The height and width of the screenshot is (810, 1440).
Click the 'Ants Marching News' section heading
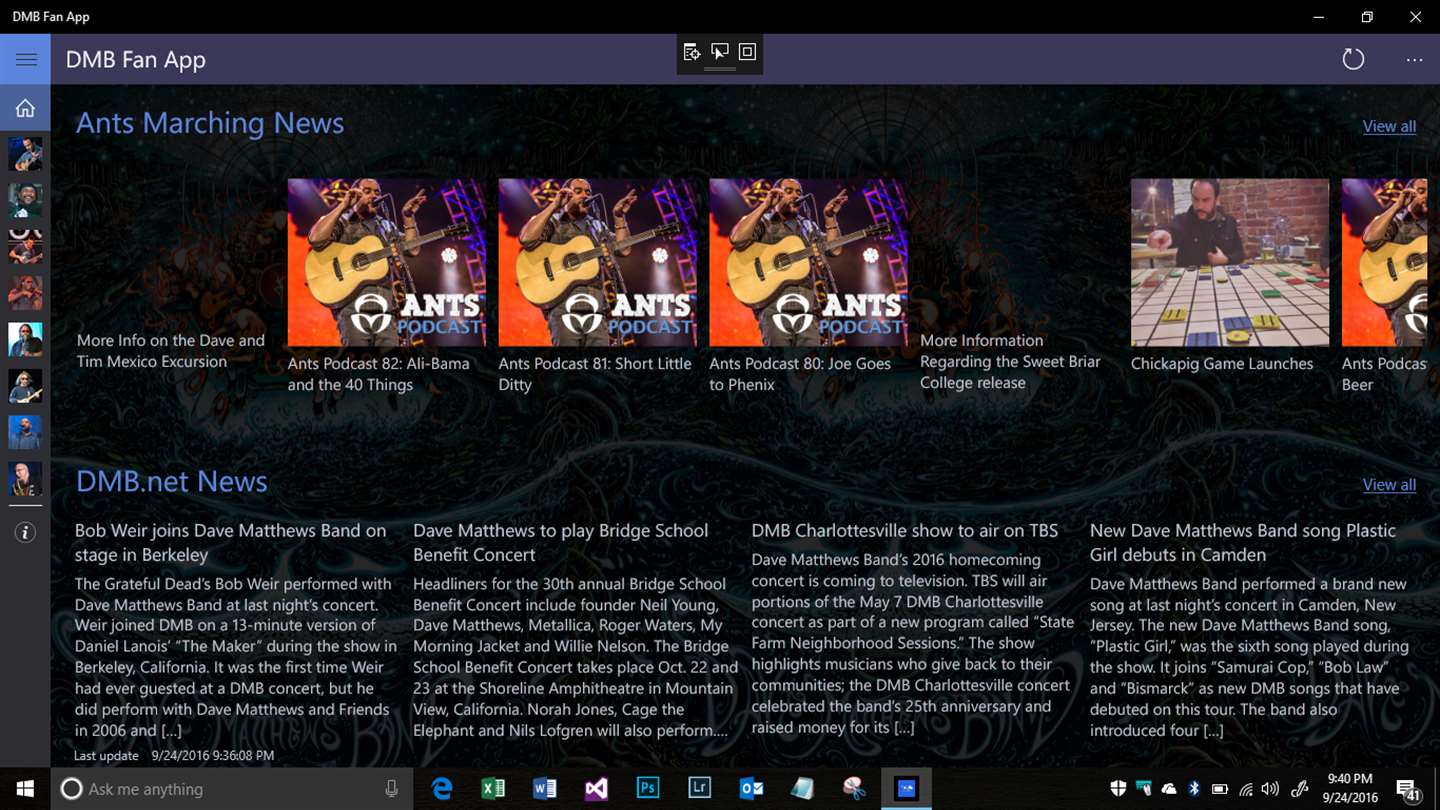click(x=210, y=123)
